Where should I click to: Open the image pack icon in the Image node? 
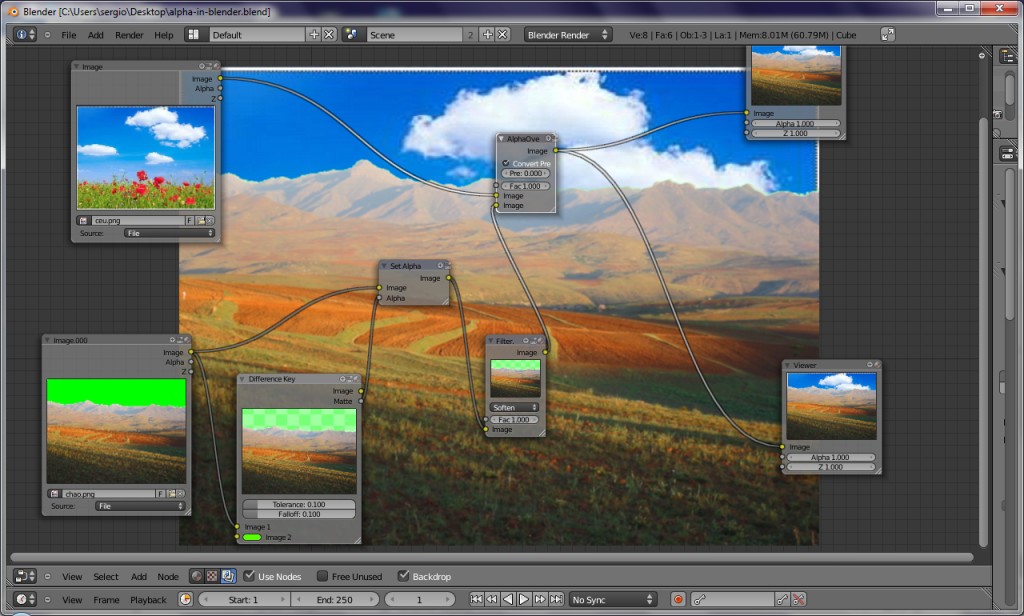(202, 221)
